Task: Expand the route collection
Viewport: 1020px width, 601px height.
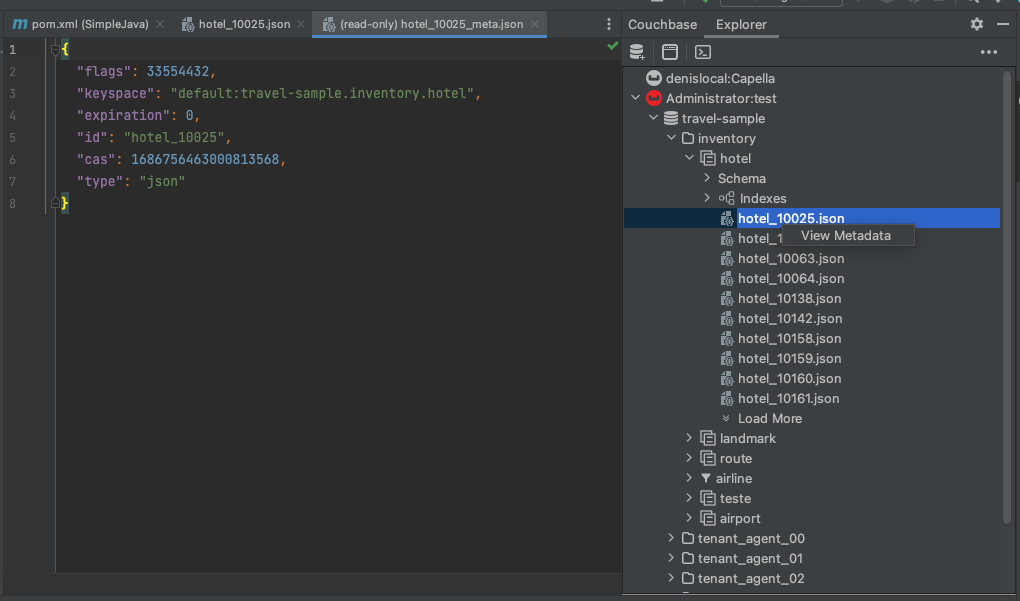Action: point(689,458)
